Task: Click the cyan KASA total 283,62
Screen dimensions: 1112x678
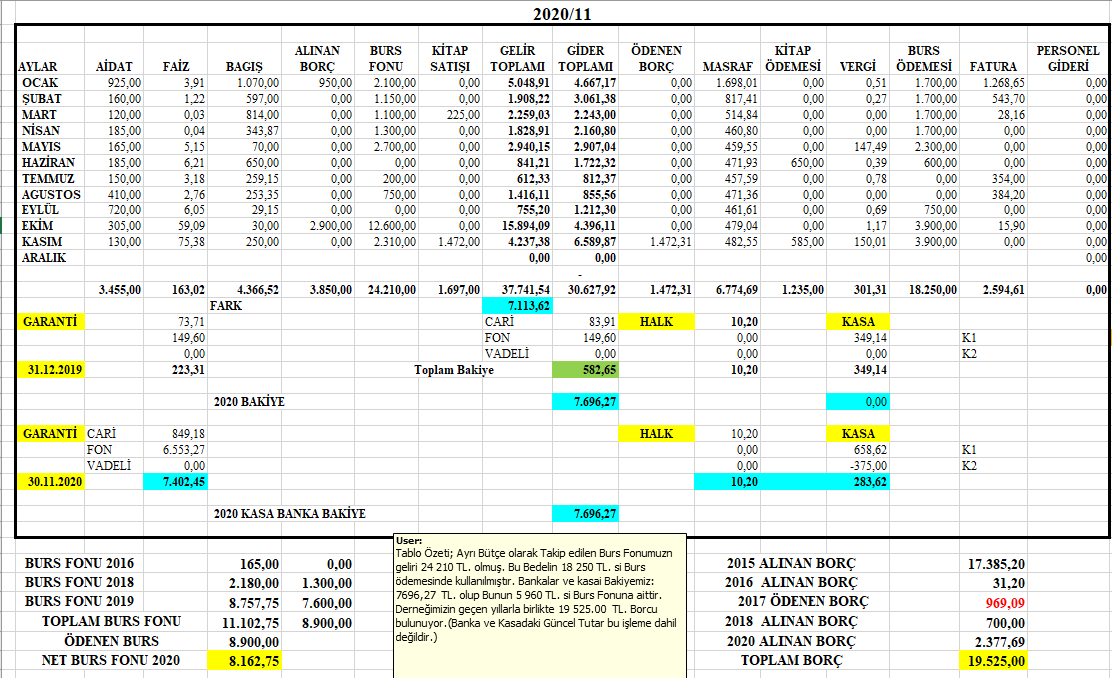Action: point(858,482)
